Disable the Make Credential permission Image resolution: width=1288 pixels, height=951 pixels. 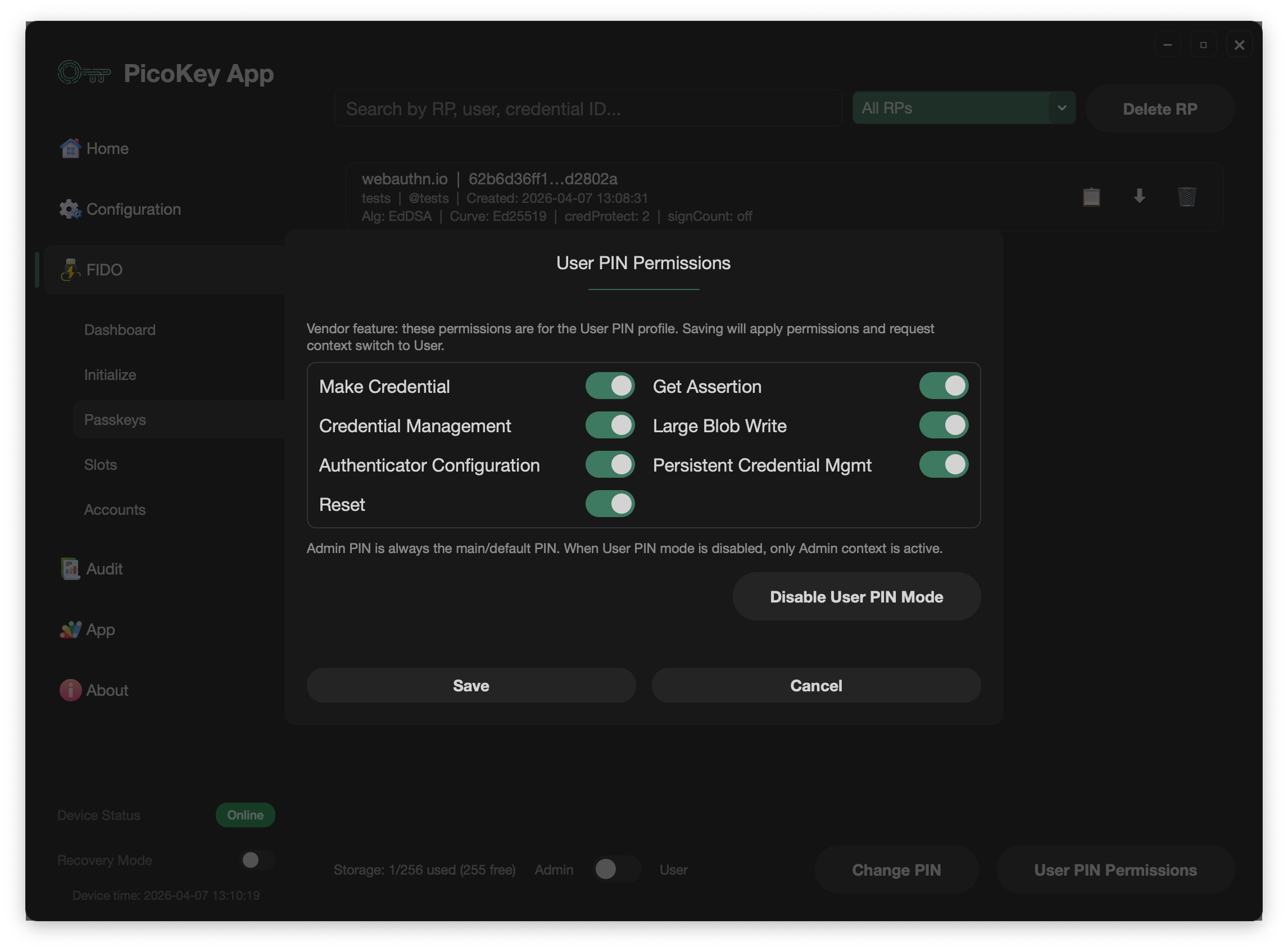pyautogui.click(x=610, y=386)
